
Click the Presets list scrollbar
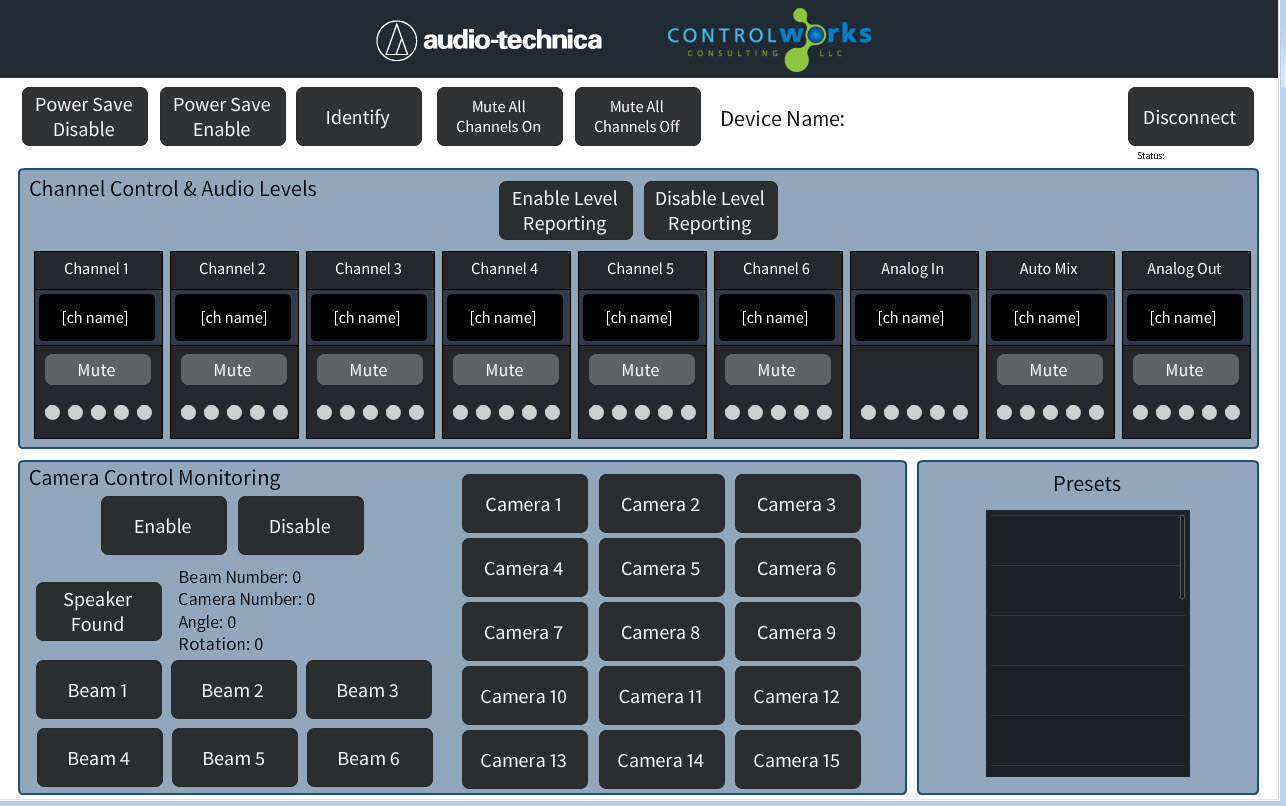click(1182, 556)
